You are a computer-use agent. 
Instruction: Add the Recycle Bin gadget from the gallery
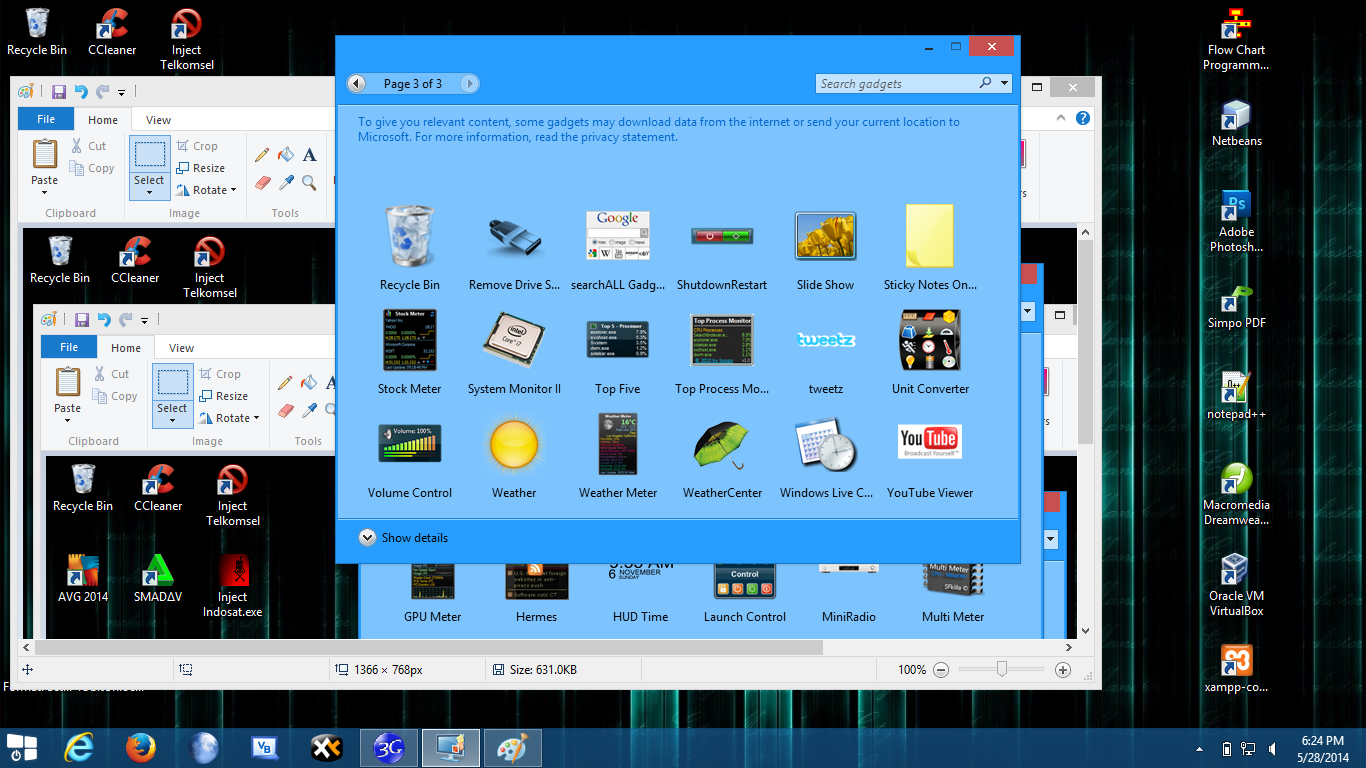(409, 237)
